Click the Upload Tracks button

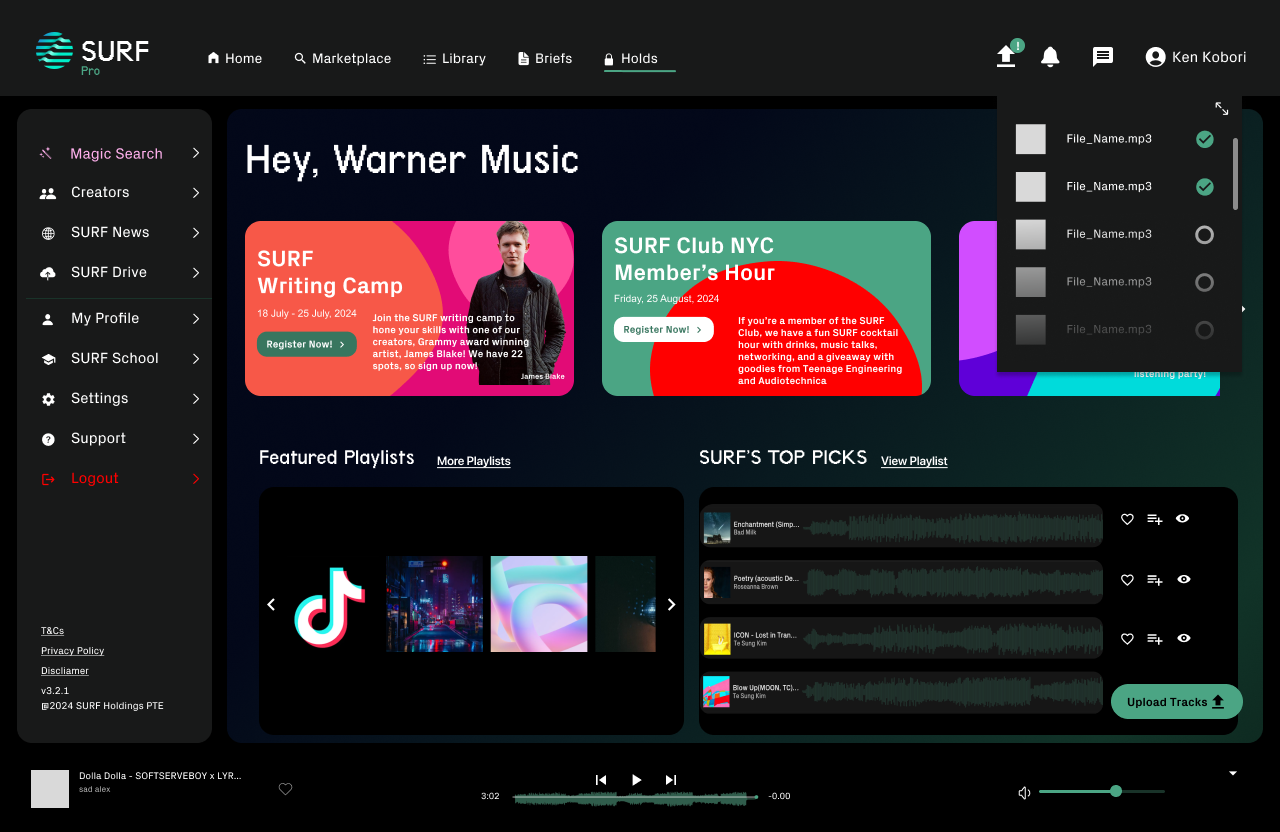coord(1177,702)
